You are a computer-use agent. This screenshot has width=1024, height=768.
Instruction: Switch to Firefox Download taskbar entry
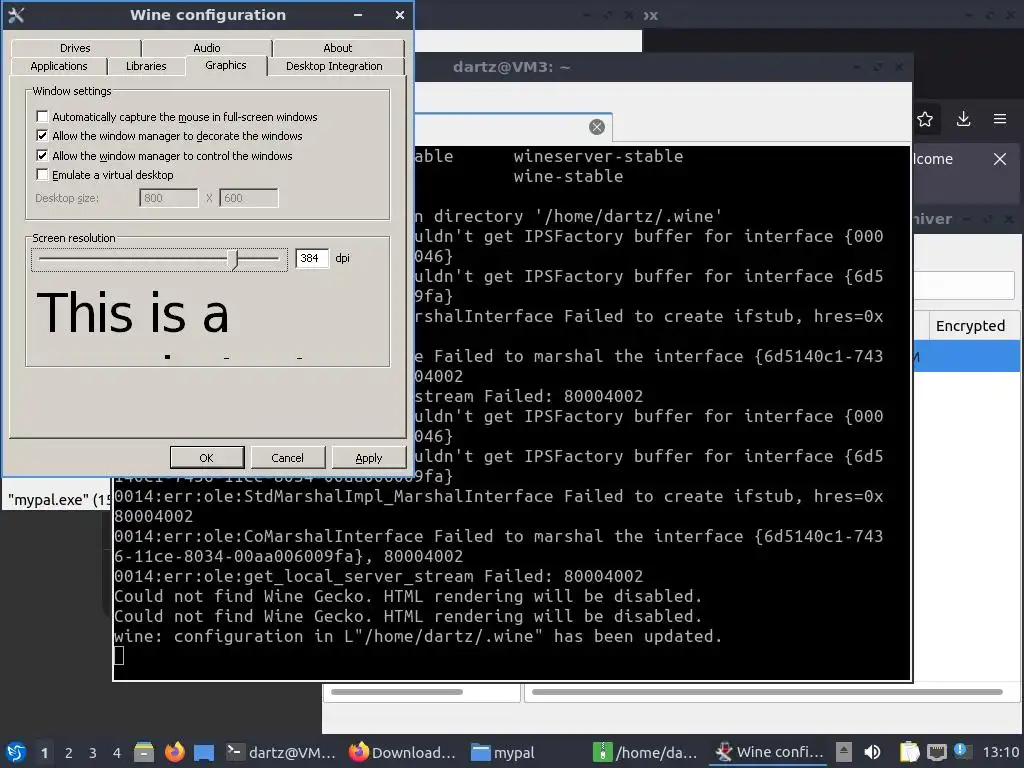point(402,752)
